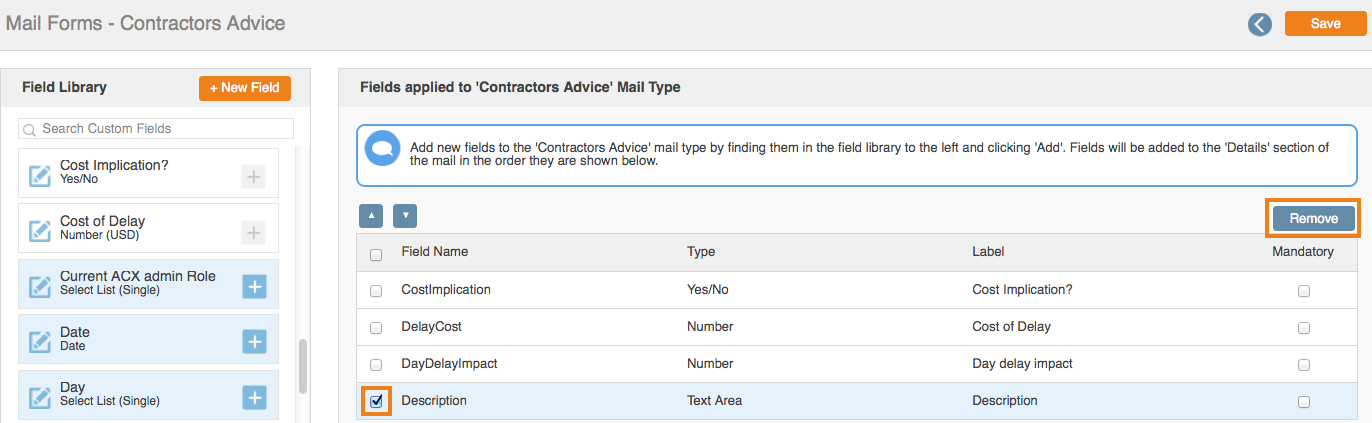This screenshot has height=423, width=1372.
Task: Move selected field down with arrow
Action: [405, 216]
